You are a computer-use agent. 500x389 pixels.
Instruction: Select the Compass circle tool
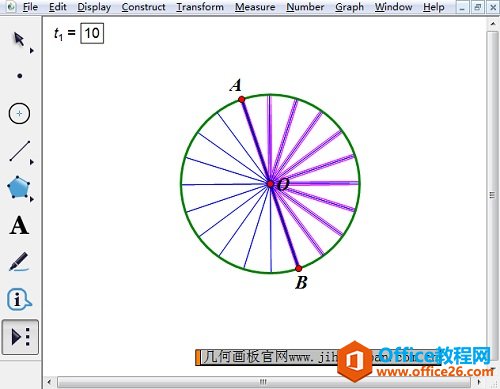click(19, 113)
